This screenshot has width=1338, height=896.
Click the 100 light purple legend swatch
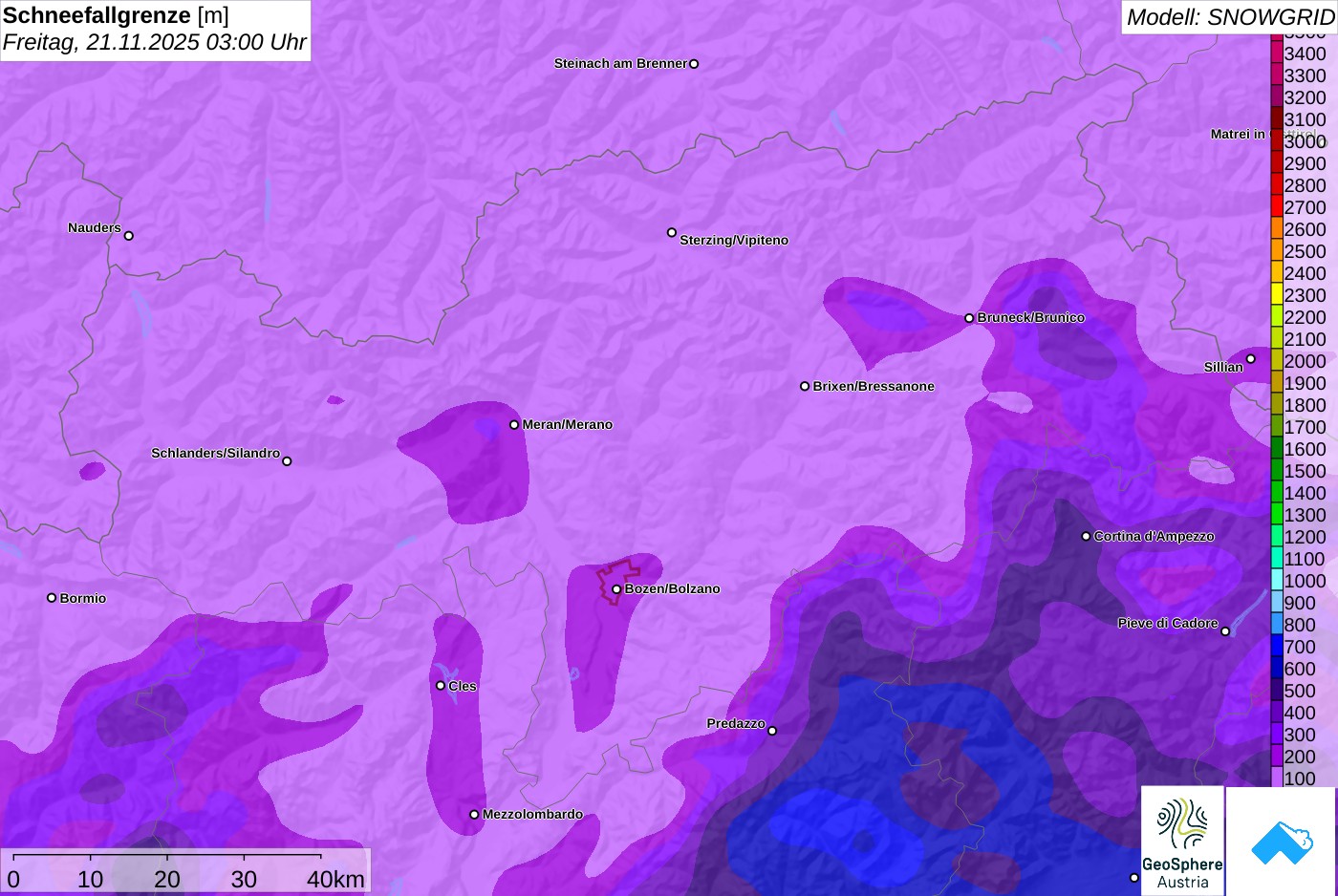pos(1276,778)
